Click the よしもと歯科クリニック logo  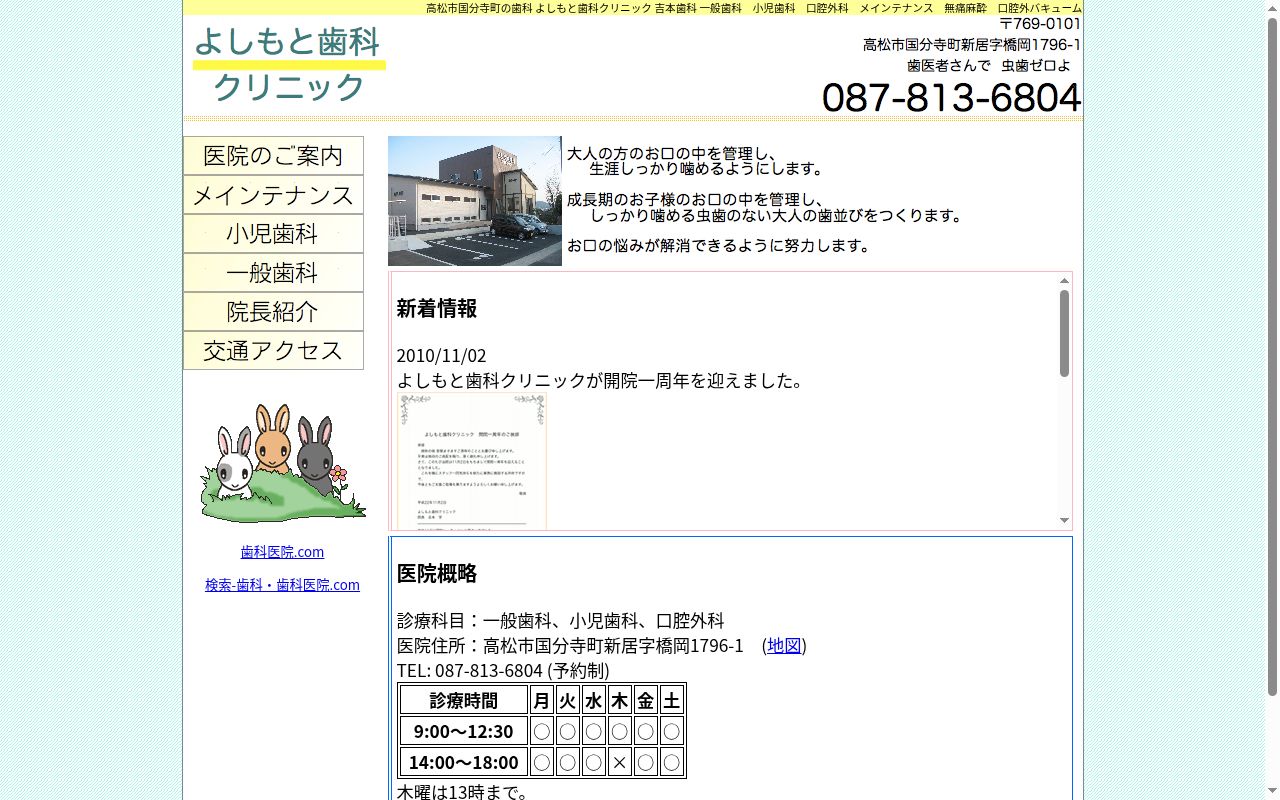tap(289, 64)
